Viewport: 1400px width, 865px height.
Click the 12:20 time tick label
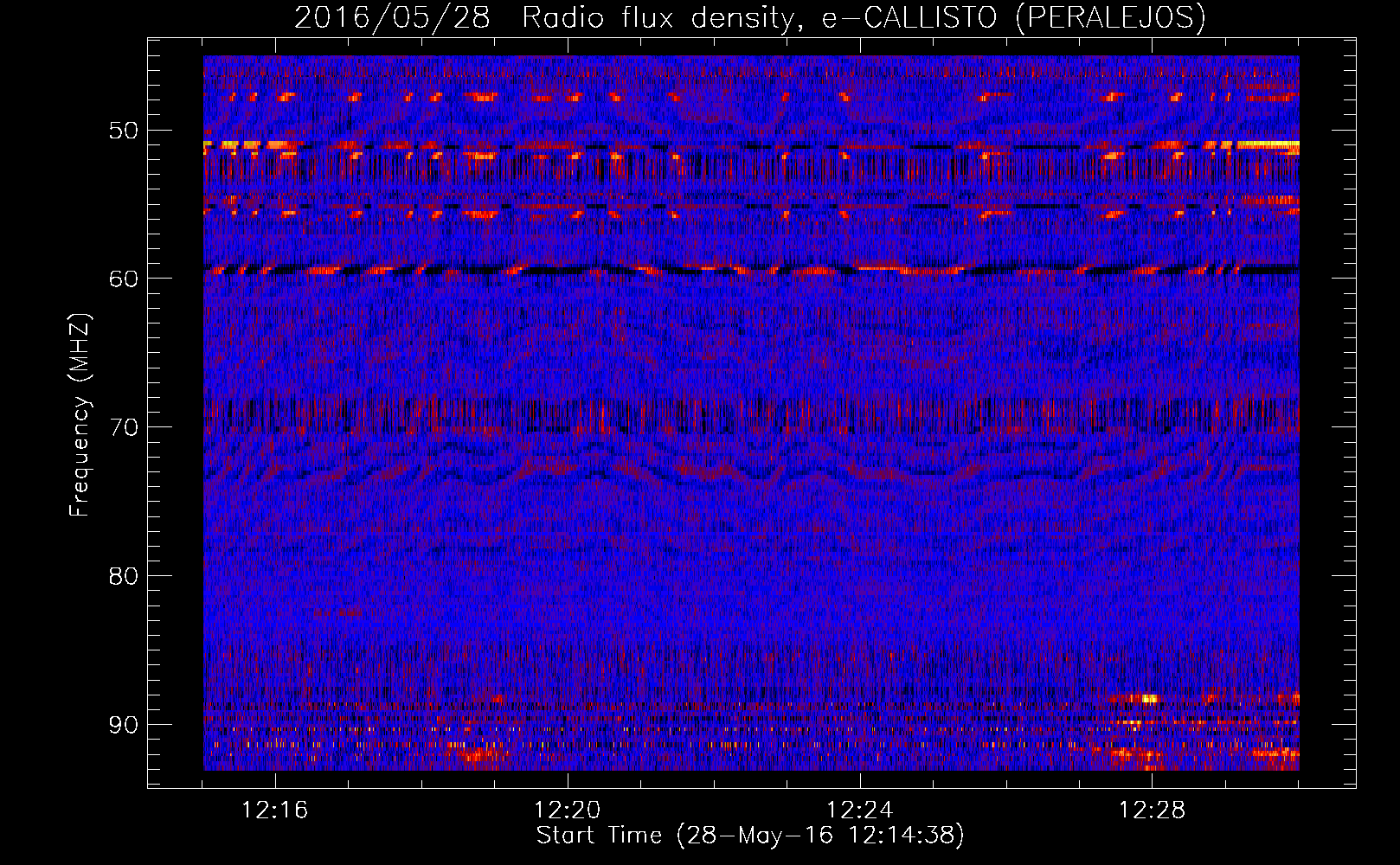tap(568, 811)
